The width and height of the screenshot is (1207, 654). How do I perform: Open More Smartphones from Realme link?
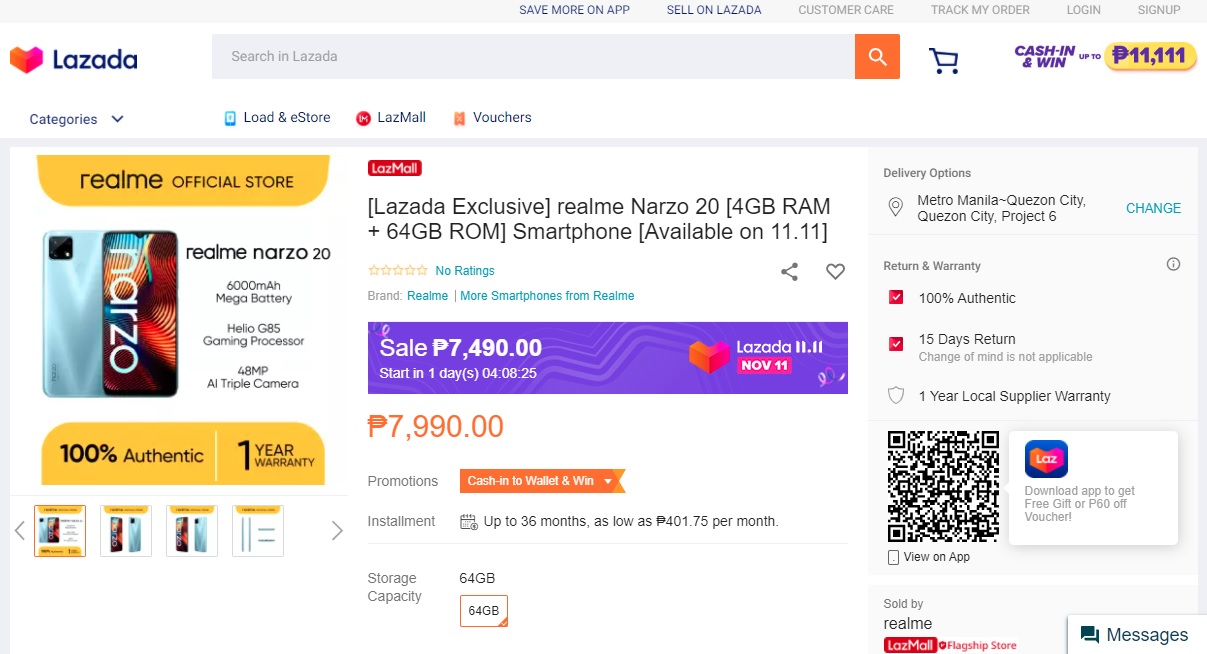point(547,296)
